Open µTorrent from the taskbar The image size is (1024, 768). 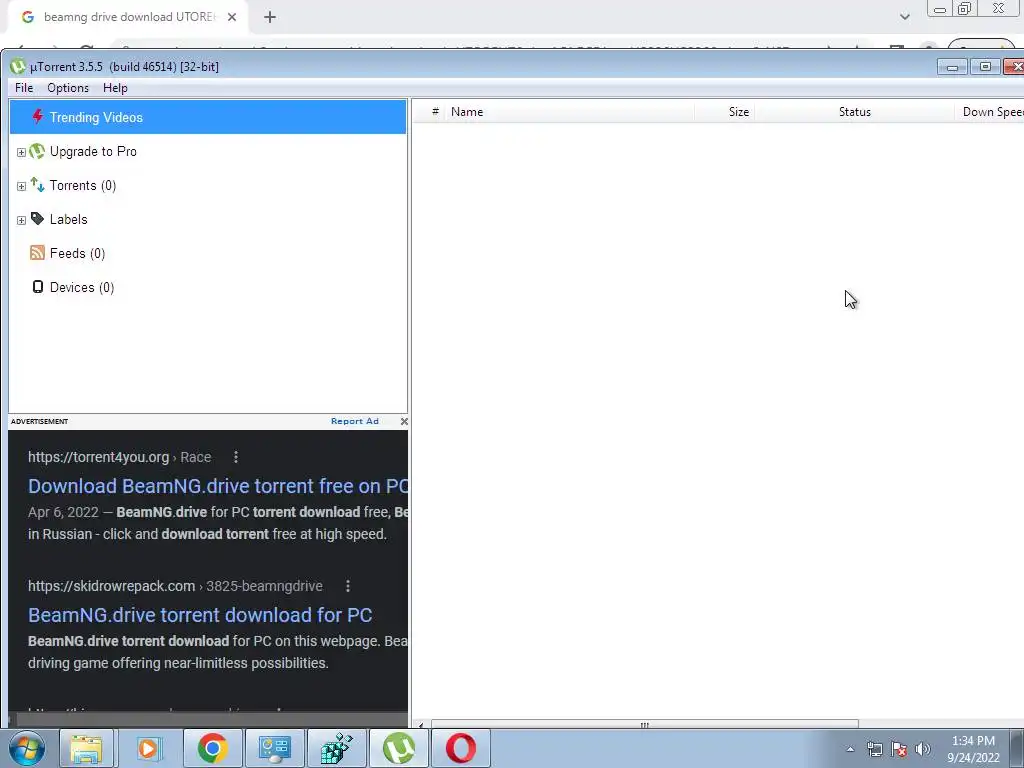(398, 748)
